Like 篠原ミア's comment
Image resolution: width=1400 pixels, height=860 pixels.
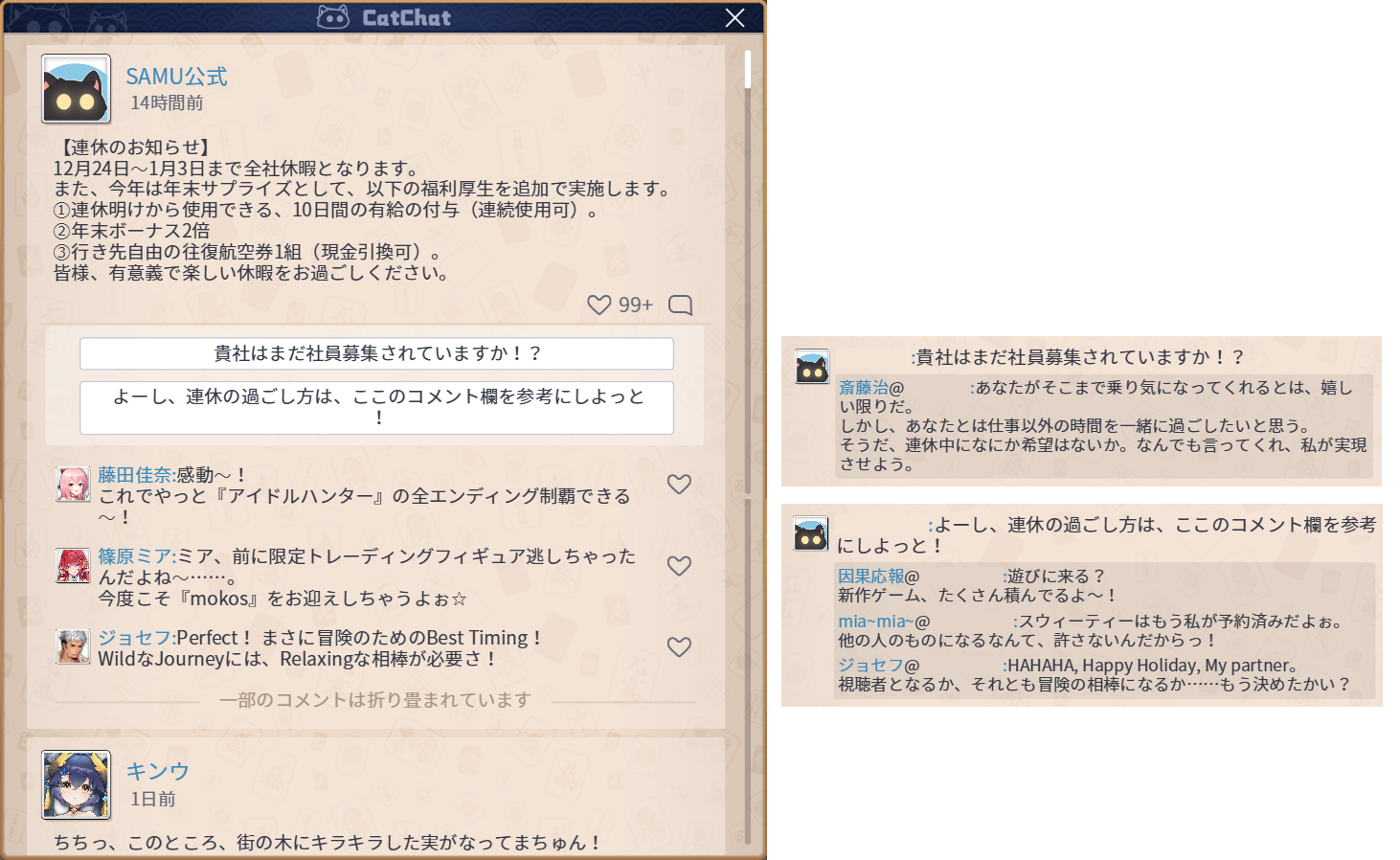pos(679,566)
